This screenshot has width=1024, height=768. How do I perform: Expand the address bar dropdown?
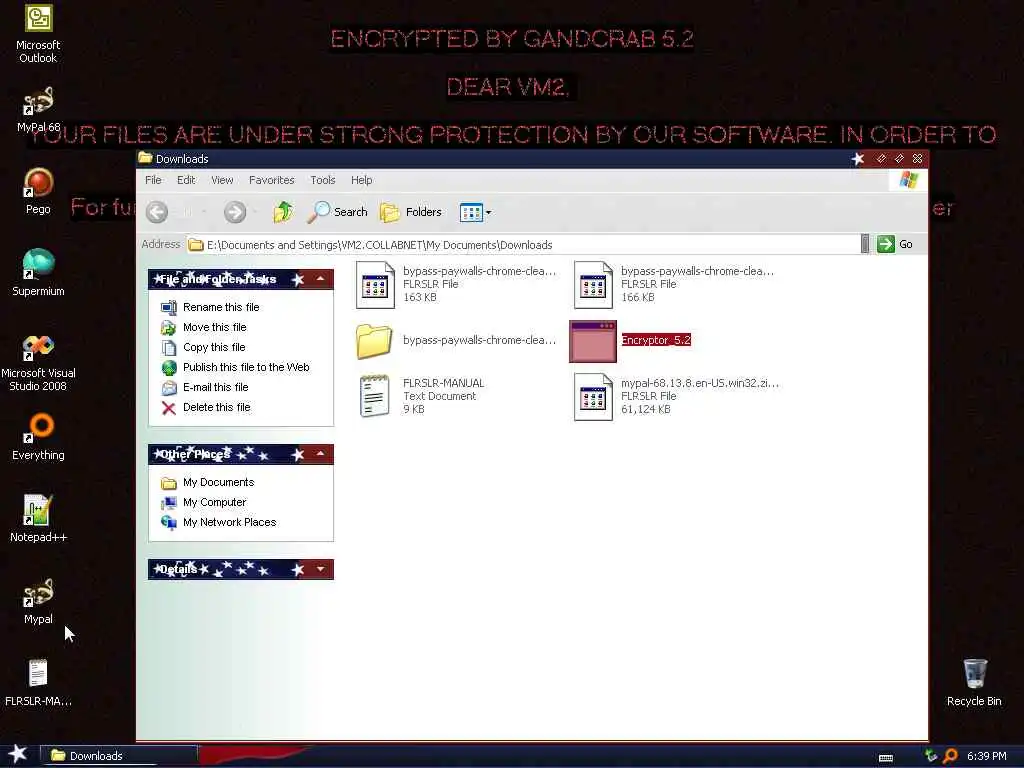click(865, 244)
